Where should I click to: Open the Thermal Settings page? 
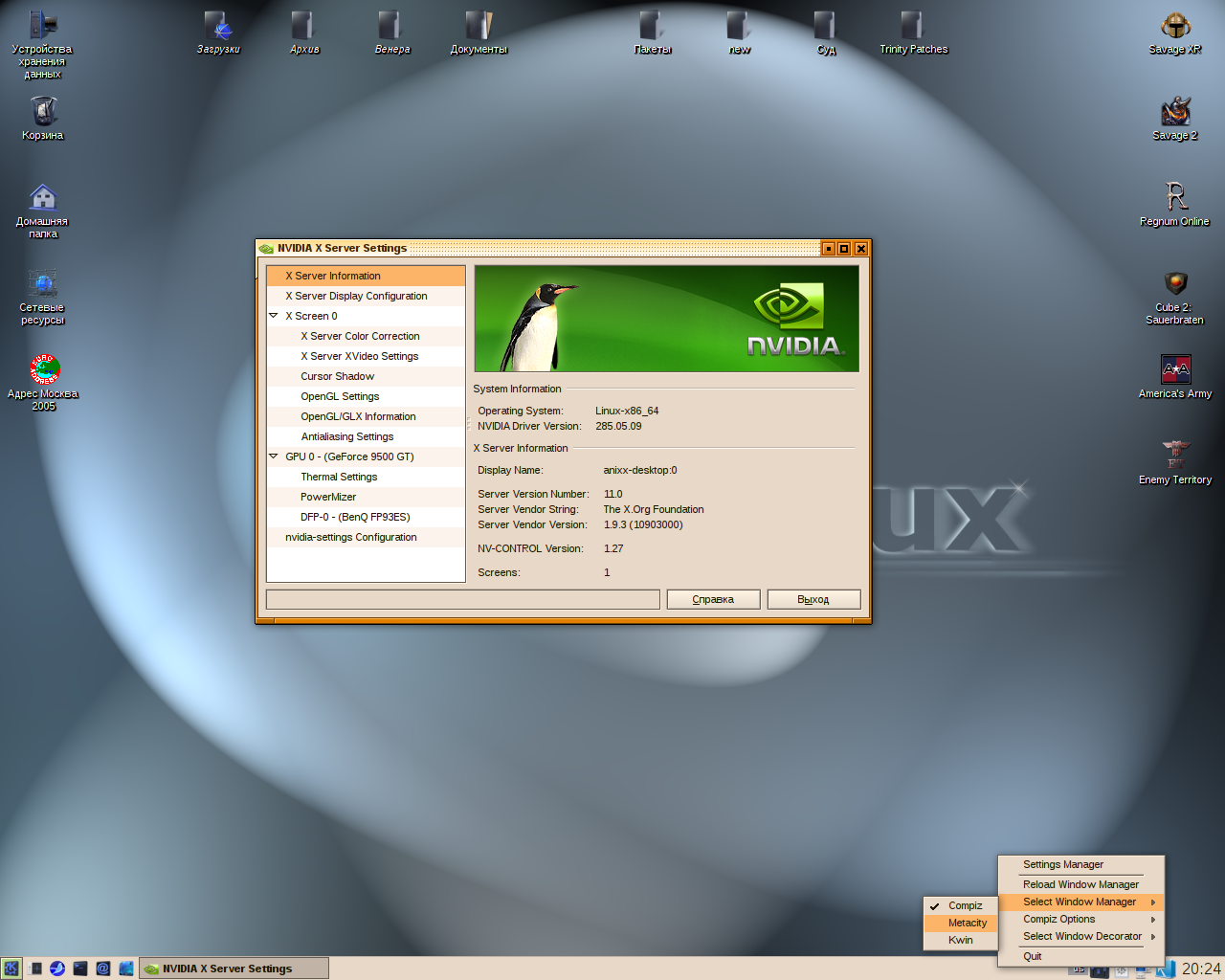click(366, 477)
